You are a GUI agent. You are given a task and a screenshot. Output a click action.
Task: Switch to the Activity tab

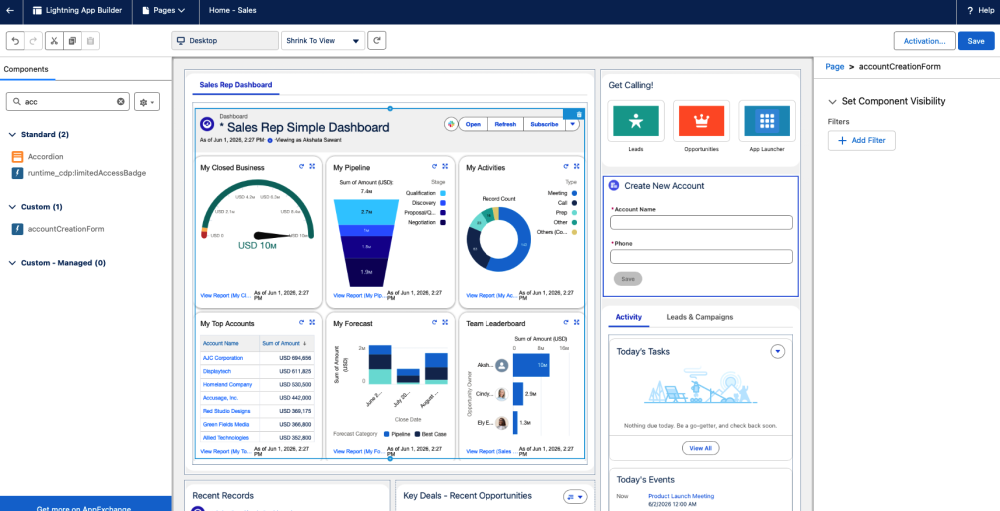[629, 317]
